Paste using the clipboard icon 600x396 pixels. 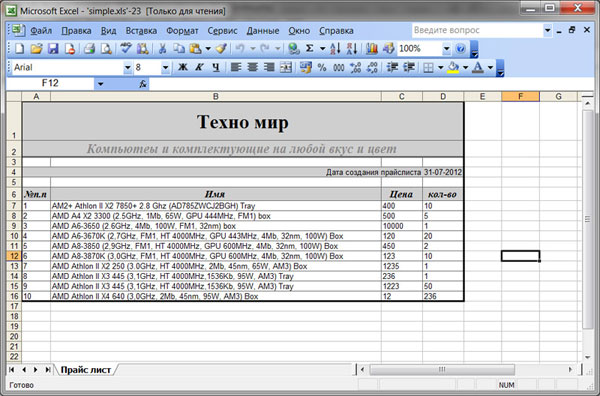pyautogui.click(x=196, y=49)
